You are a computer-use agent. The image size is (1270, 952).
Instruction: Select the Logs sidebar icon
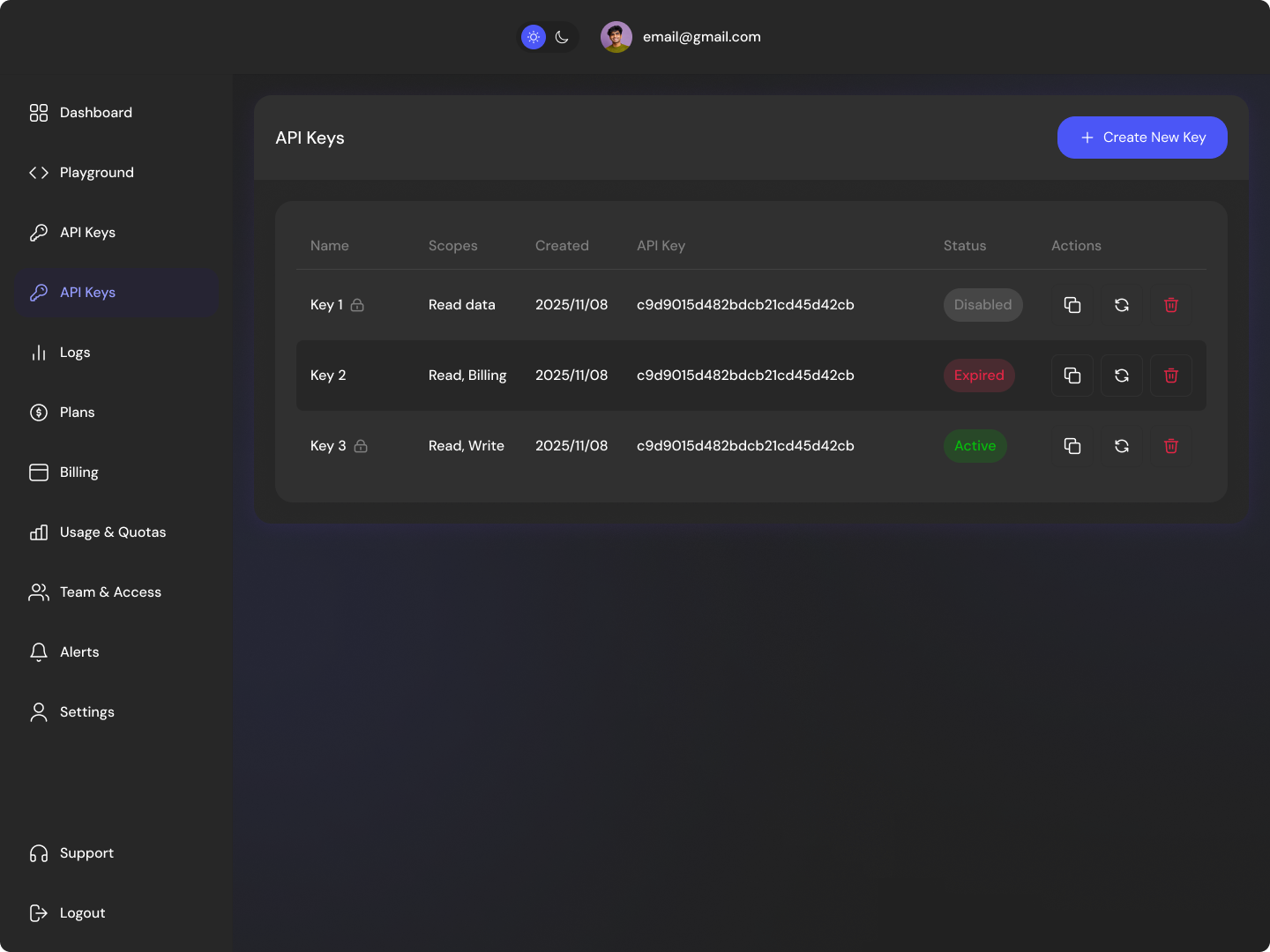pos(39,352)
